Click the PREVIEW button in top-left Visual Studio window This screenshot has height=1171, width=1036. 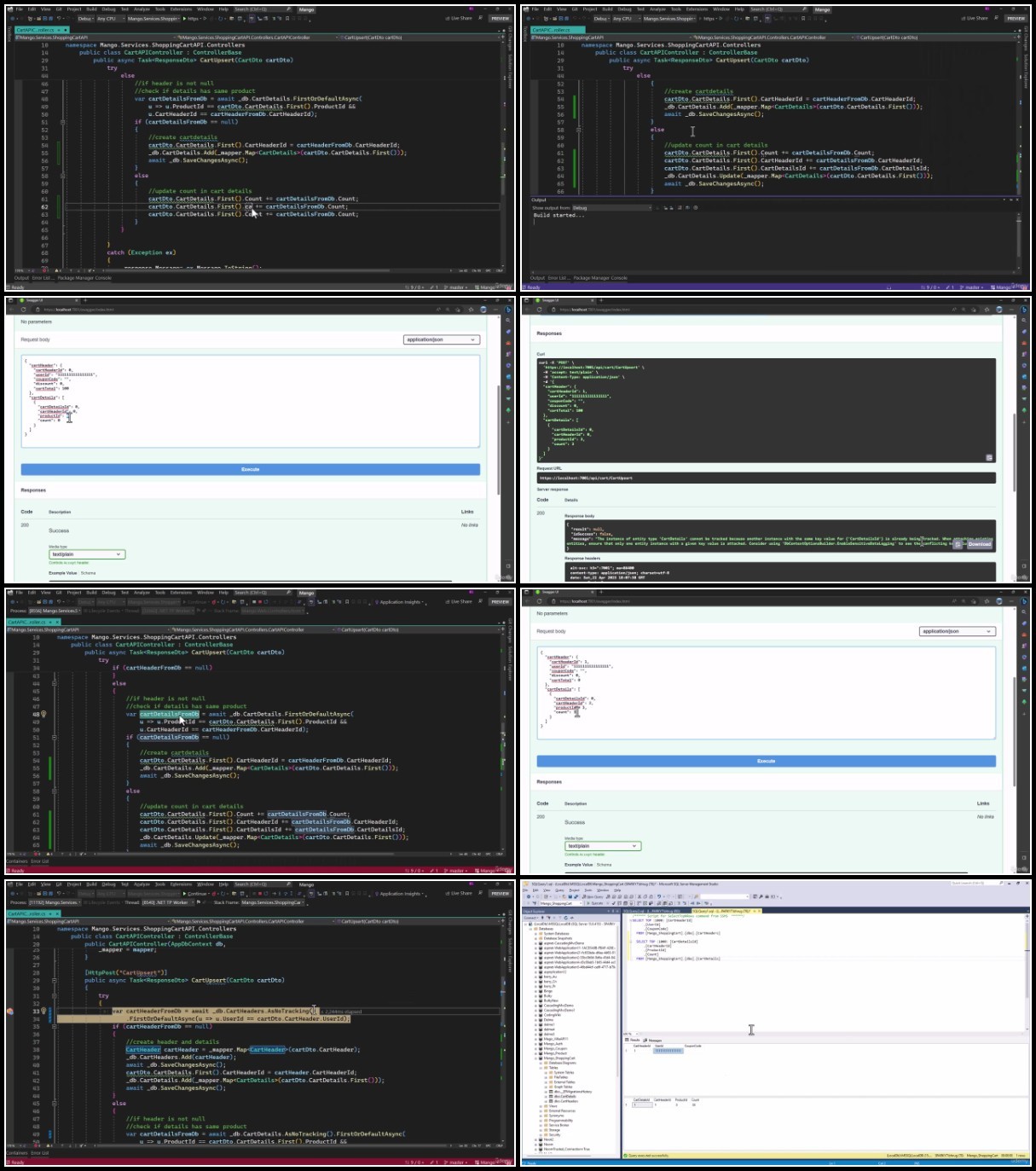click(x=500, y=18)
